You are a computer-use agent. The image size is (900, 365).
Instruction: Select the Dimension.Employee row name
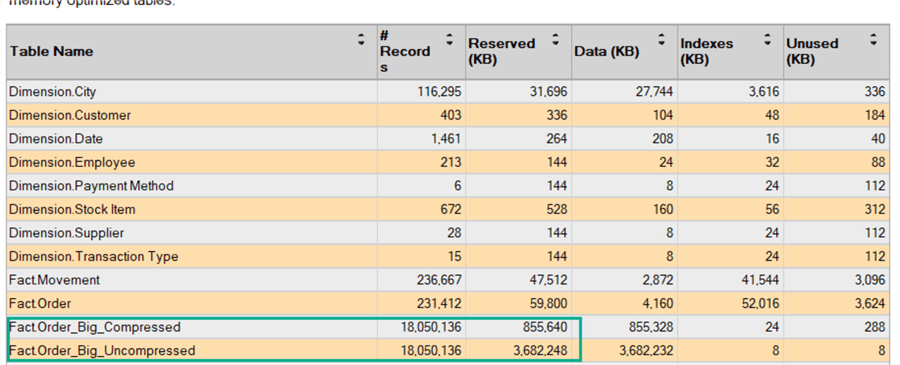72,162
